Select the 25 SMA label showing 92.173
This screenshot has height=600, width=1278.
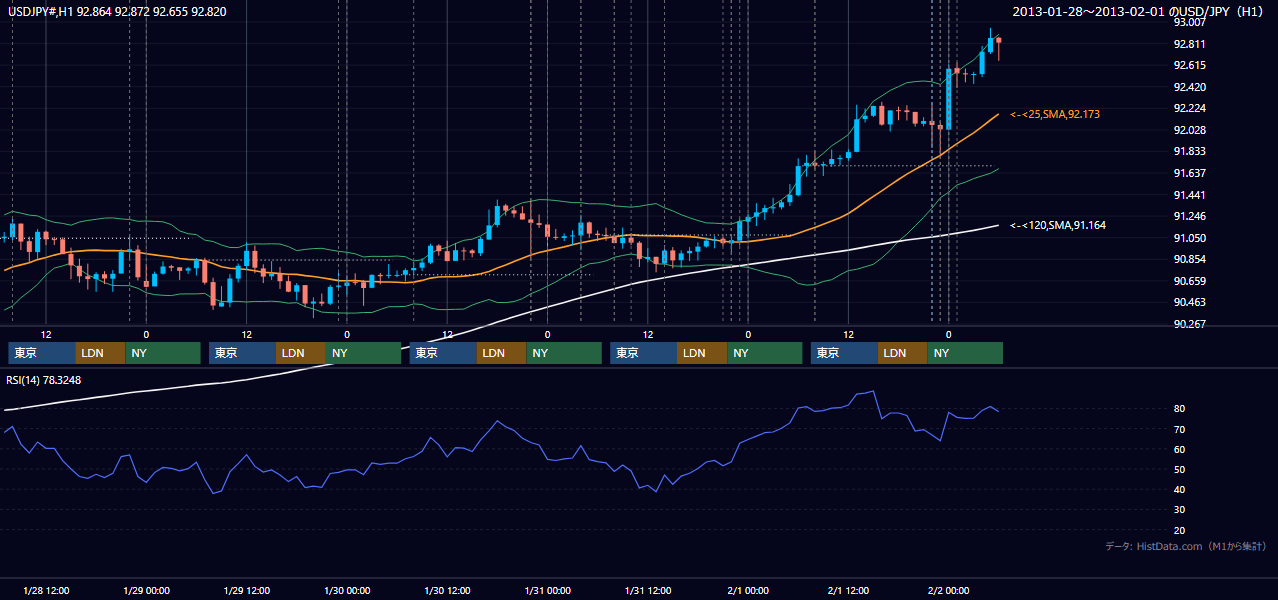click(1054, 115)
